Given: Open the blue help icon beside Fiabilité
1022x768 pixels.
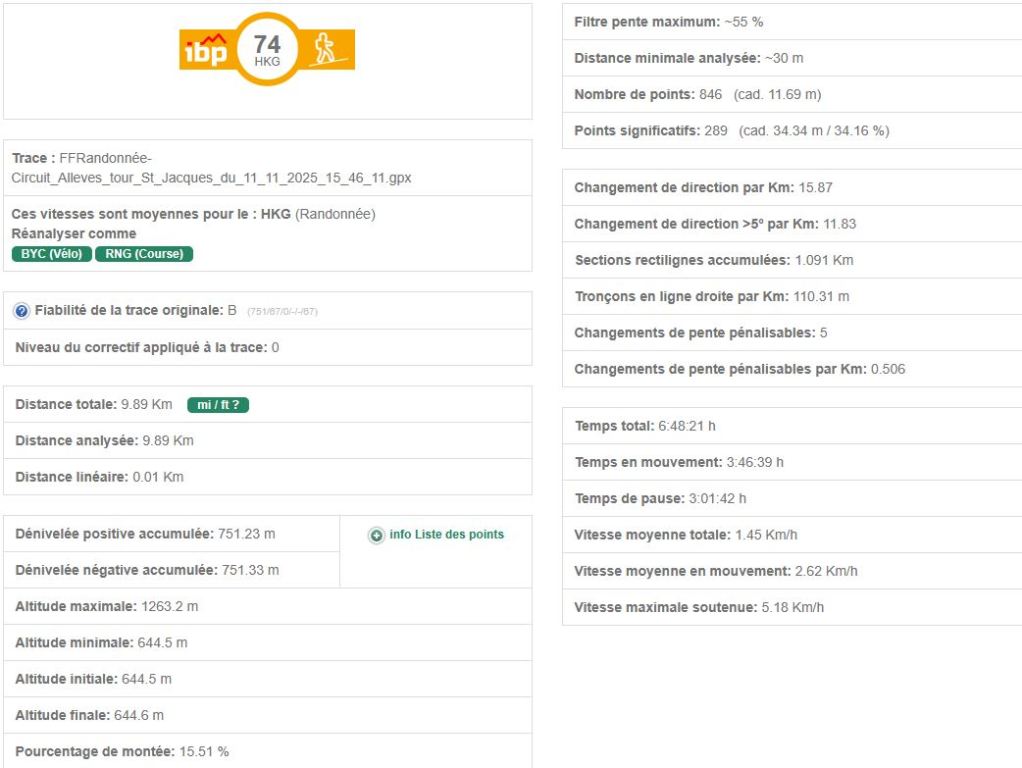Looking at the screenshot, I should point(21,311).
